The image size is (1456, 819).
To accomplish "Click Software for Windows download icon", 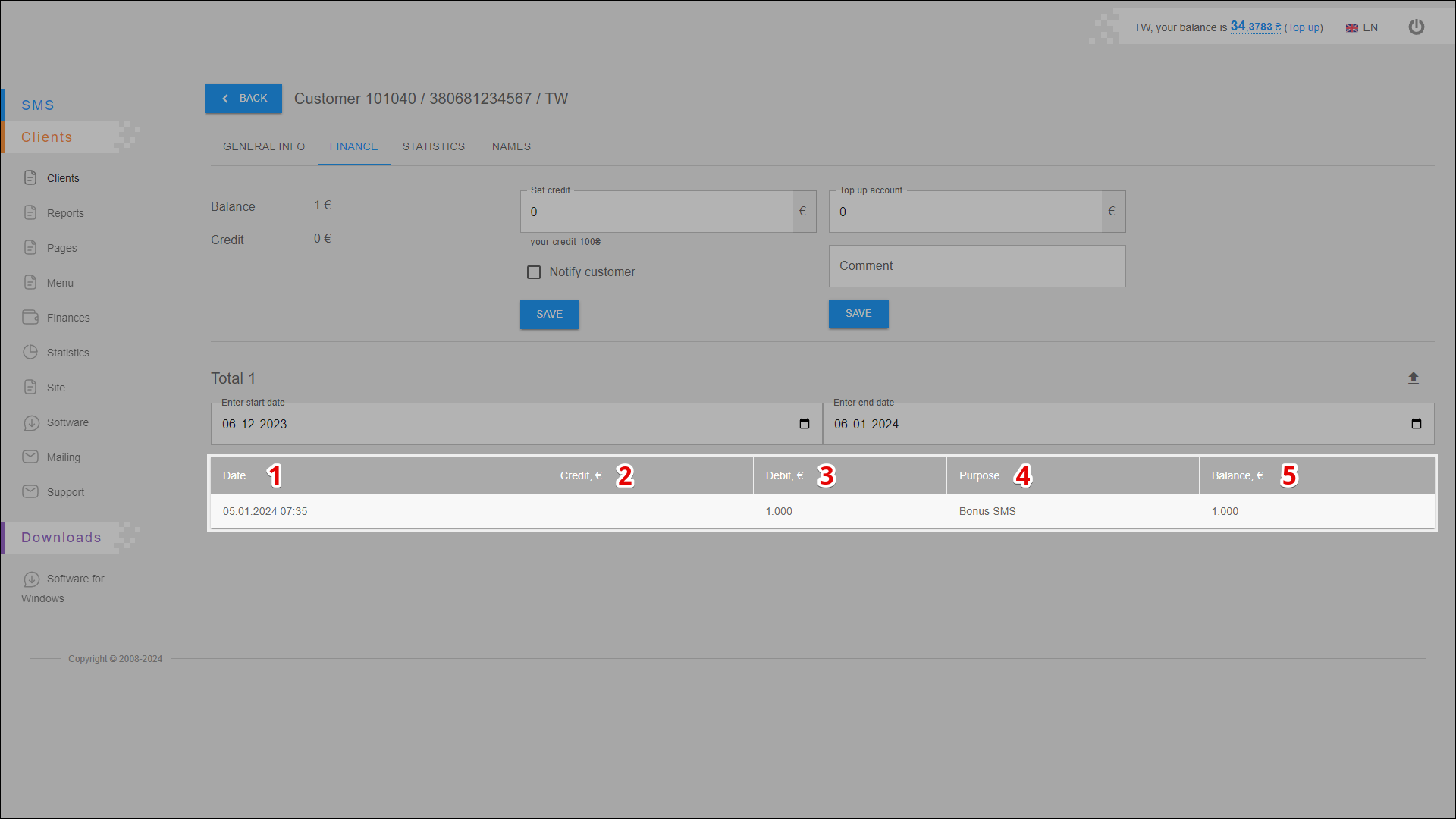I will coord(31,579).
